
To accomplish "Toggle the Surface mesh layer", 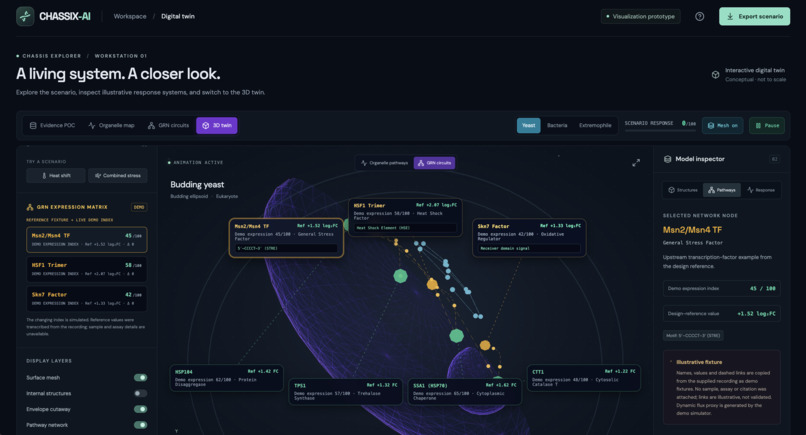I will pyautogui.click(x=140, y=377).
